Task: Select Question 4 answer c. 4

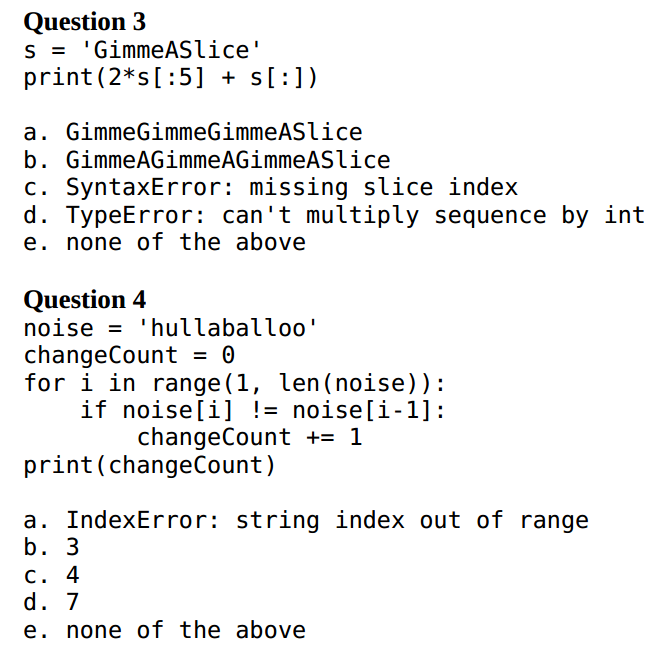Action: [51, 575]
